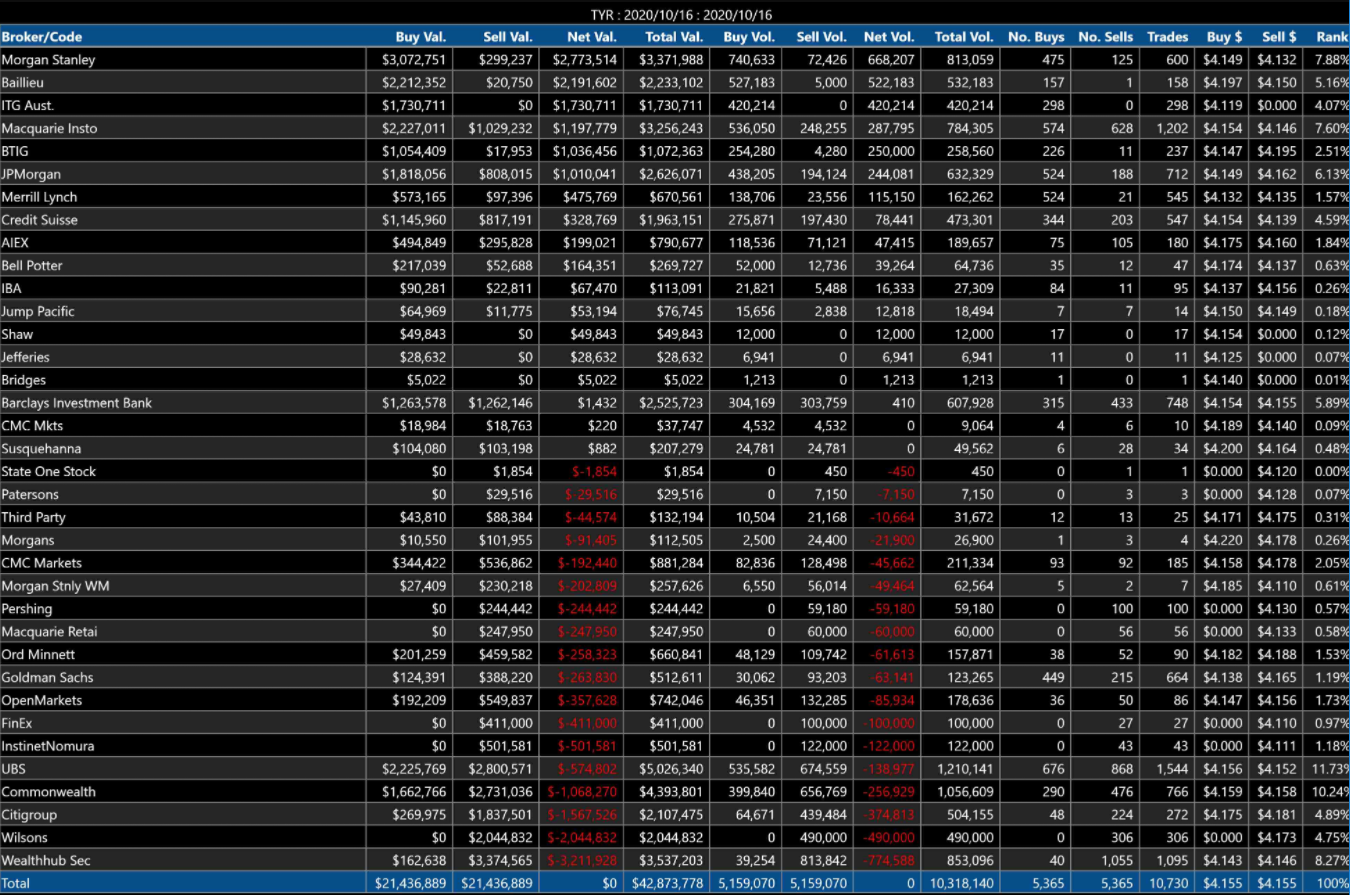Image resolution: width=1350 pixels, height=895 pixels.
Task: Select the CMC Markets broker name
Action: click(x=41, y=563)
